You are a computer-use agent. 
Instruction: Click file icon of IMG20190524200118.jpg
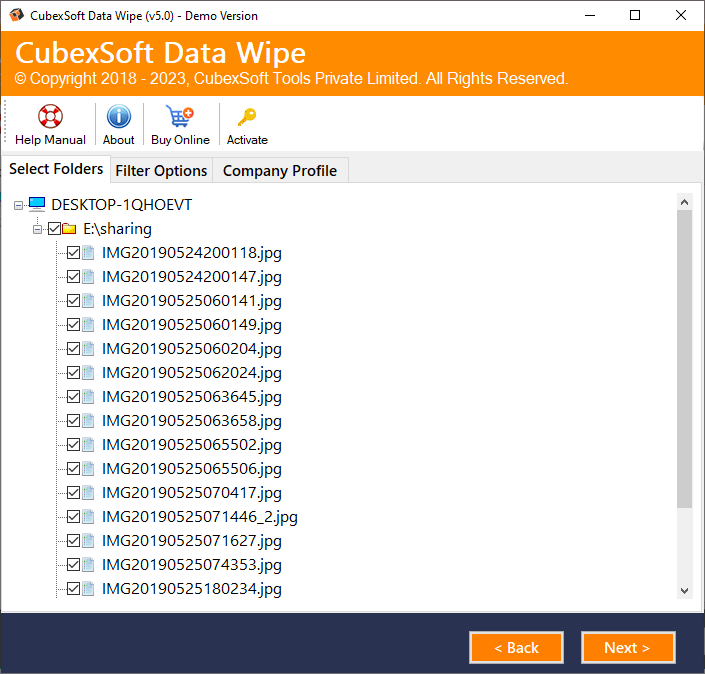[89, 253]
